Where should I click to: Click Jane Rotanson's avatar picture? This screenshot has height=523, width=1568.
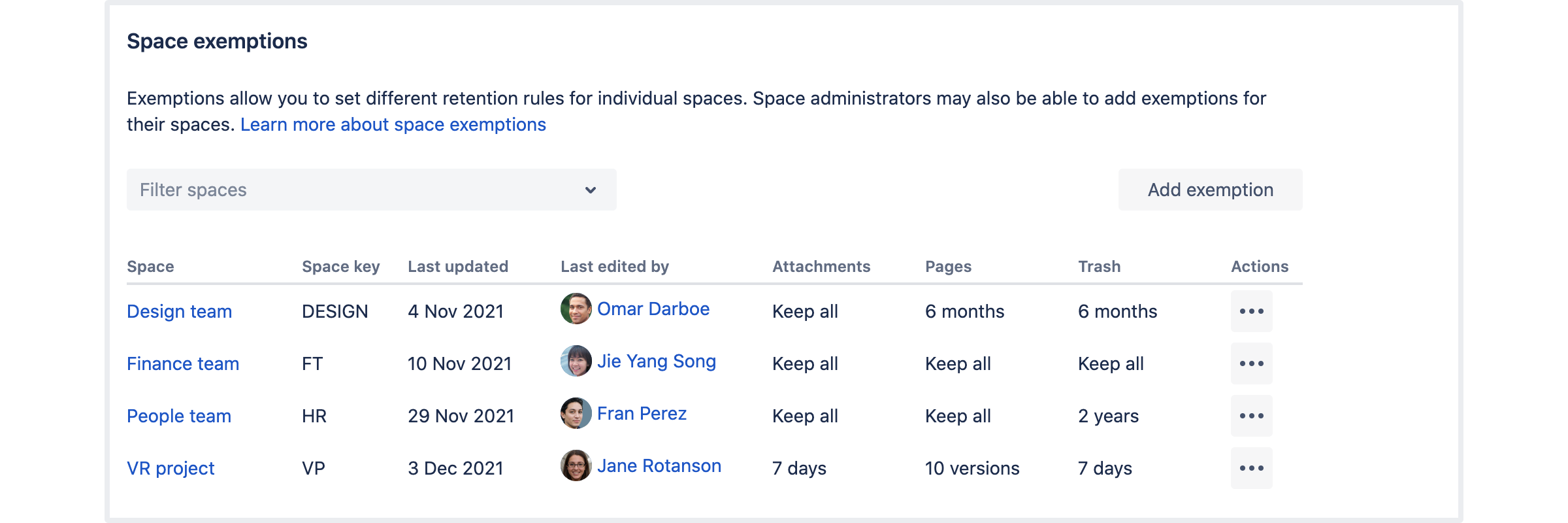576,465
